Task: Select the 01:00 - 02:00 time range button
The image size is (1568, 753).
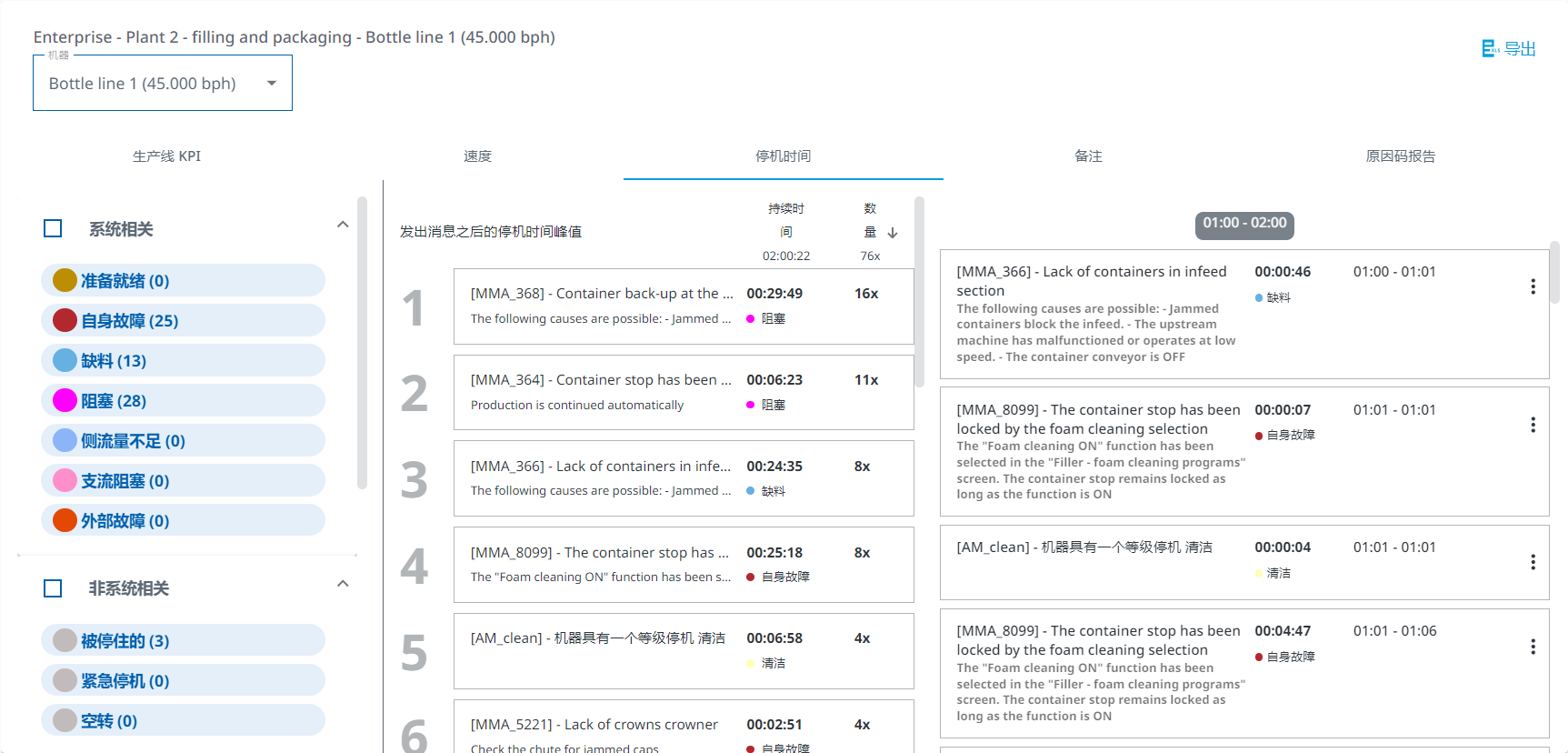Action: 1244,224
